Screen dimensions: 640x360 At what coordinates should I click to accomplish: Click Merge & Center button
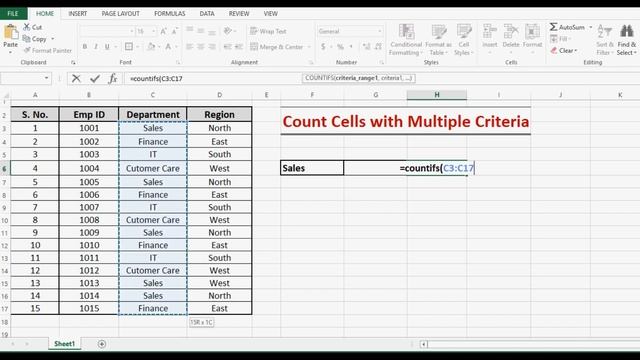(276, 47)
